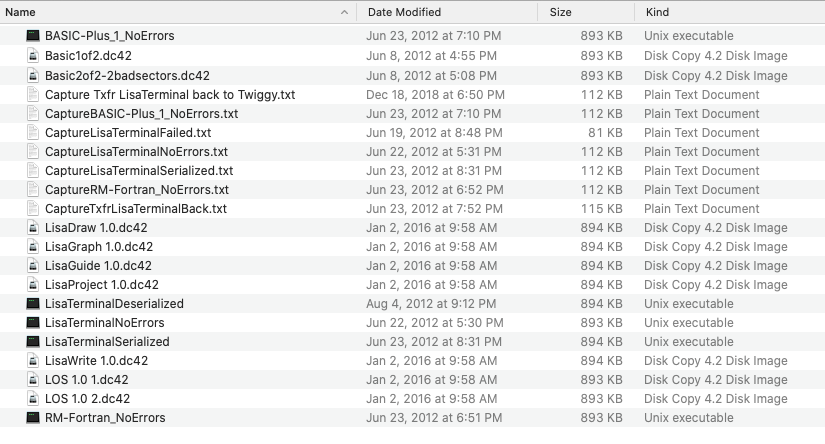
Task: Click the BASIC-Plus_1_NoErrors executable icon
Action: (33, 36)
